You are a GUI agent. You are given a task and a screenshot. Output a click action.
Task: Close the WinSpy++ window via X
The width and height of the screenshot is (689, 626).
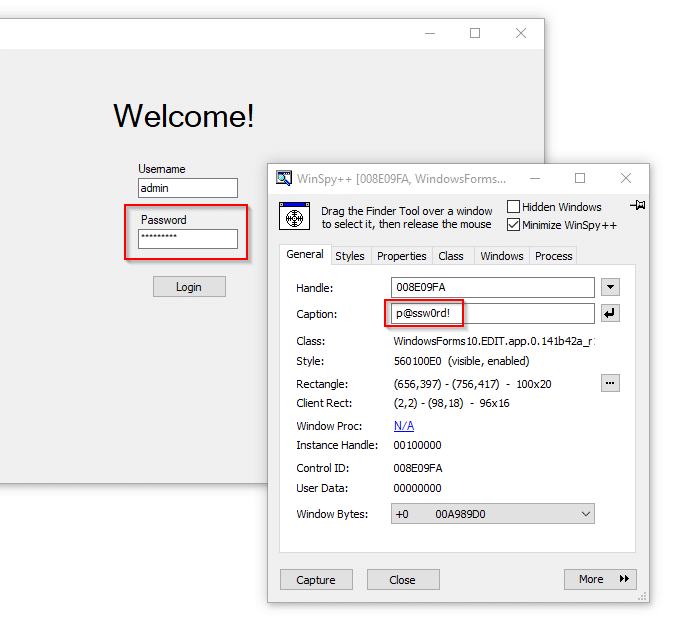pos(626,178)
